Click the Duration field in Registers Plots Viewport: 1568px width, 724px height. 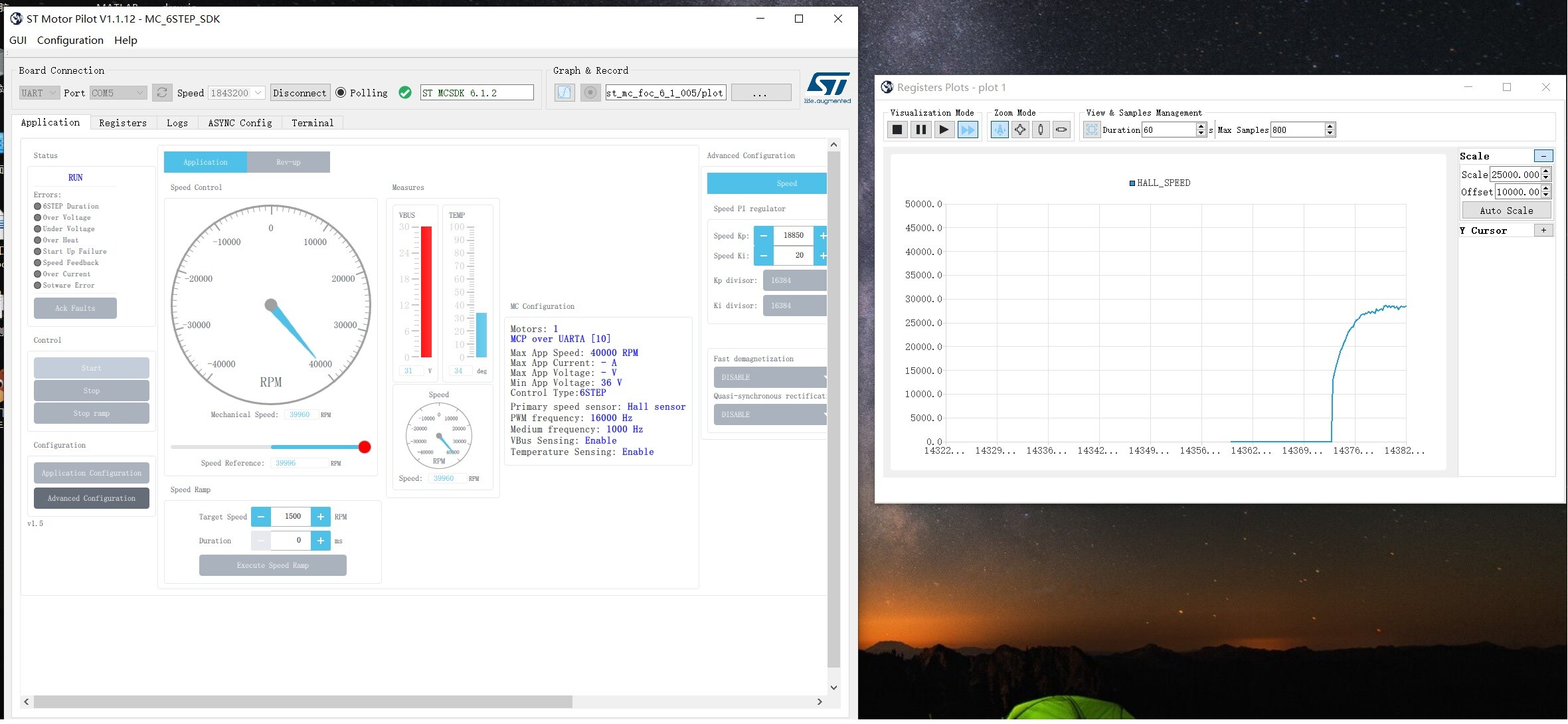1169,130
